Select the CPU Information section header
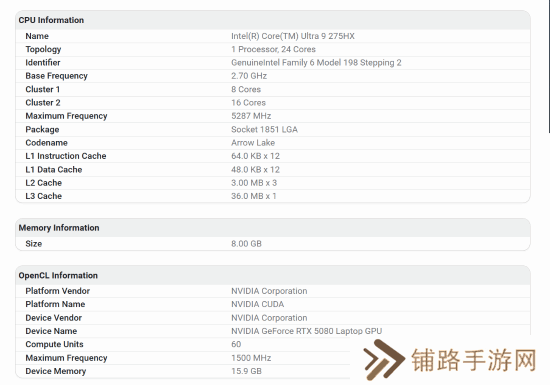The image size is (550, 385). click(x=51, y=20)
